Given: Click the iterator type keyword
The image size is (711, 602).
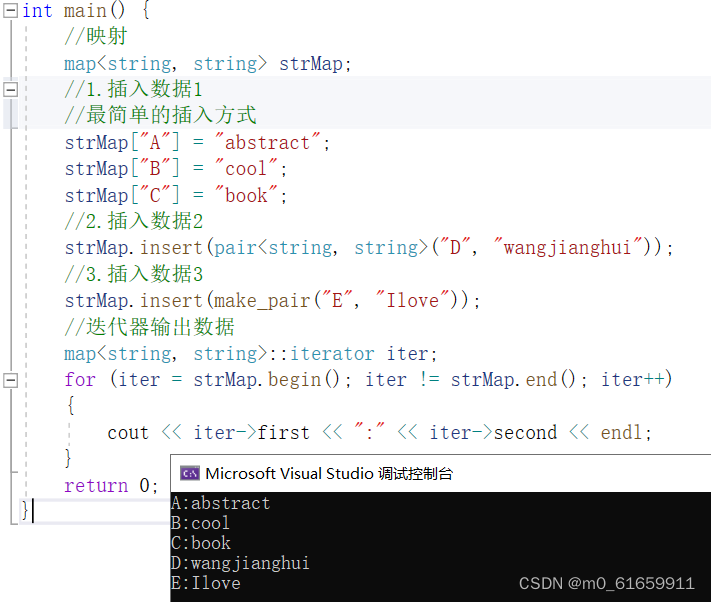Looking at the screenshot, I should pyautogui.click(x=332, y=354).
